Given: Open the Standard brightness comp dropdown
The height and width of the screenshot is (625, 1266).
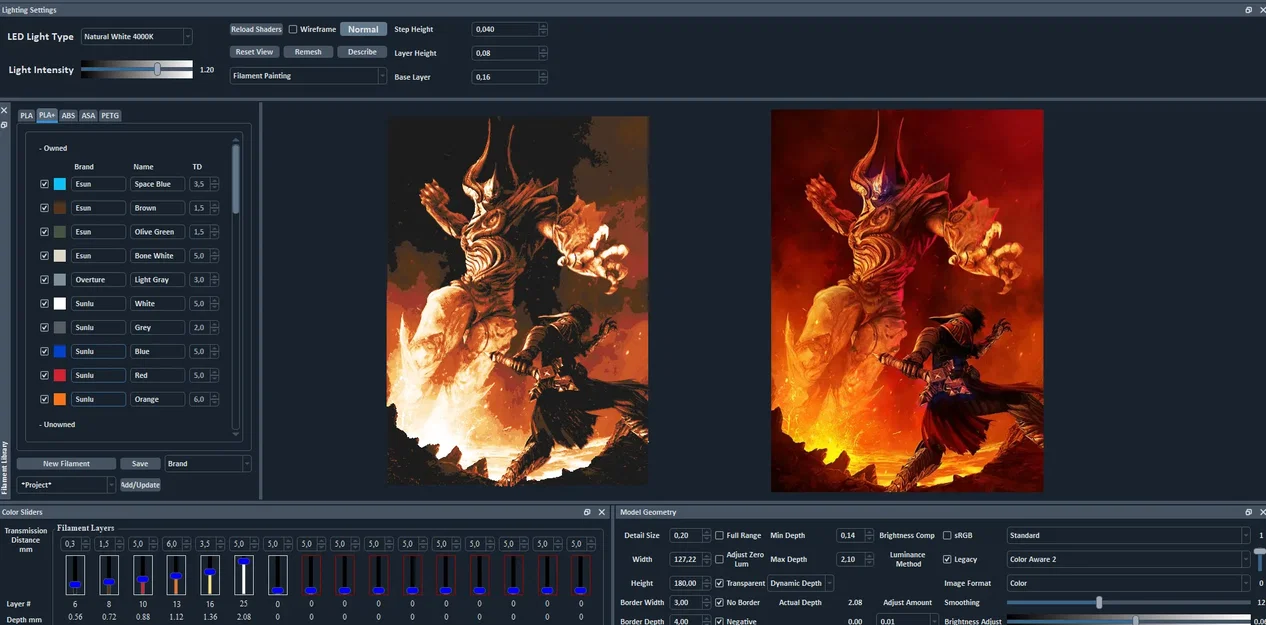Looking at the screenshot, I should pyautogui.click(x=1129, y=536).
